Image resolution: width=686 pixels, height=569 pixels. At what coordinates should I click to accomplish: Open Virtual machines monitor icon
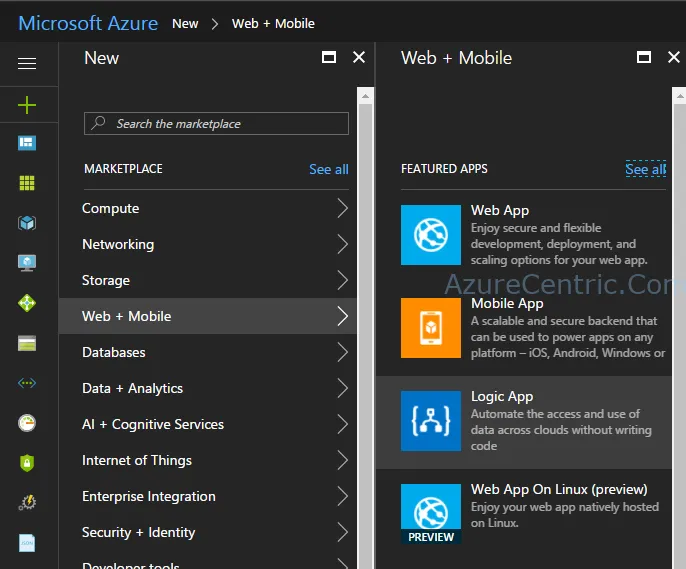(27, 263)
